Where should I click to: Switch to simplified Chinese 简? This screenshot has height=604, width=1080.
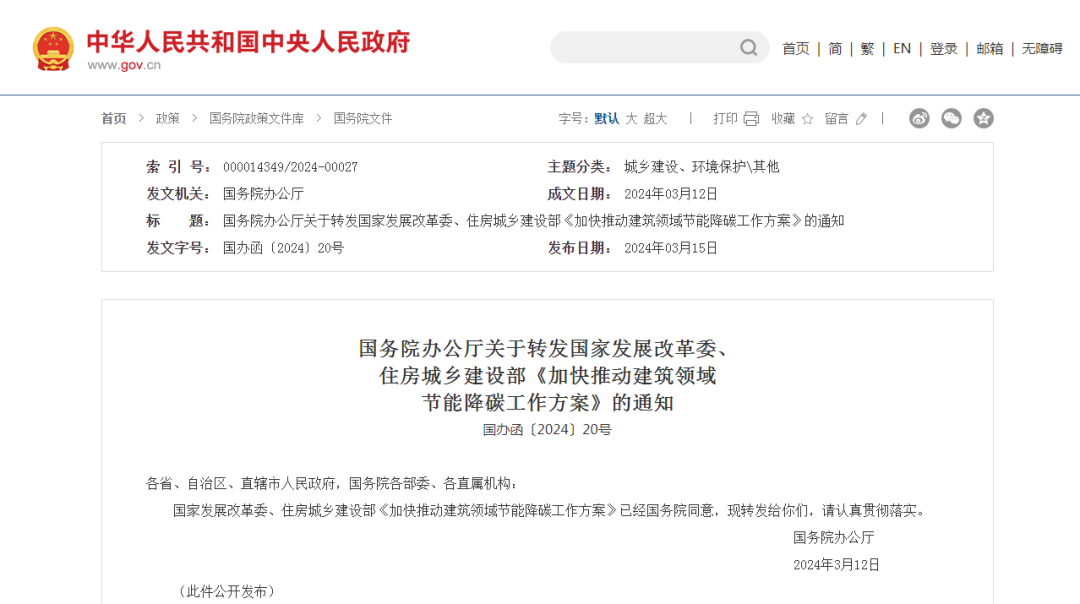[835, 49]
